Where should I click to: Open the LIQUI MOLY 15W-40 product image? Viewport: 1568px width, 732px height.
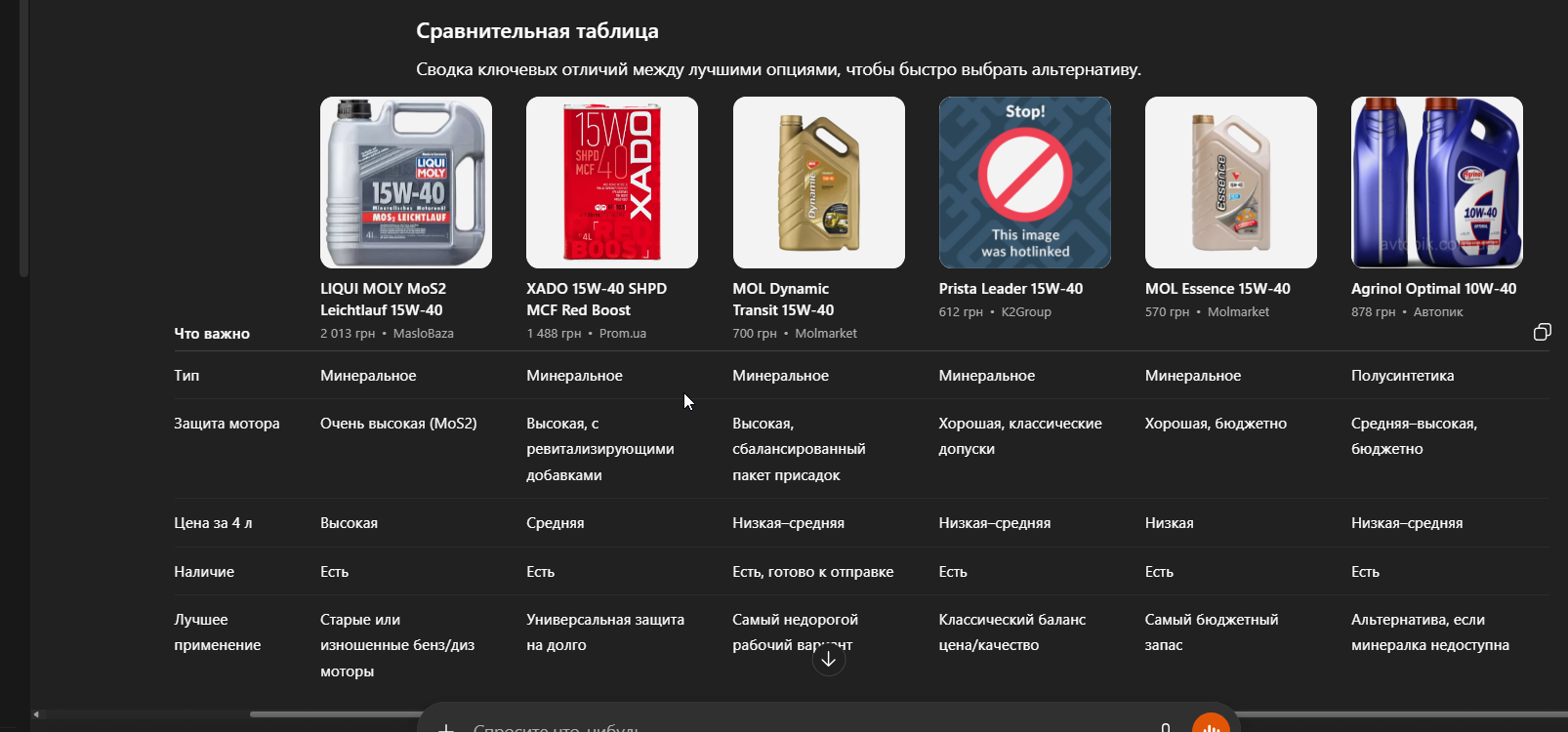pyautogui.click(x=406, y=183)
